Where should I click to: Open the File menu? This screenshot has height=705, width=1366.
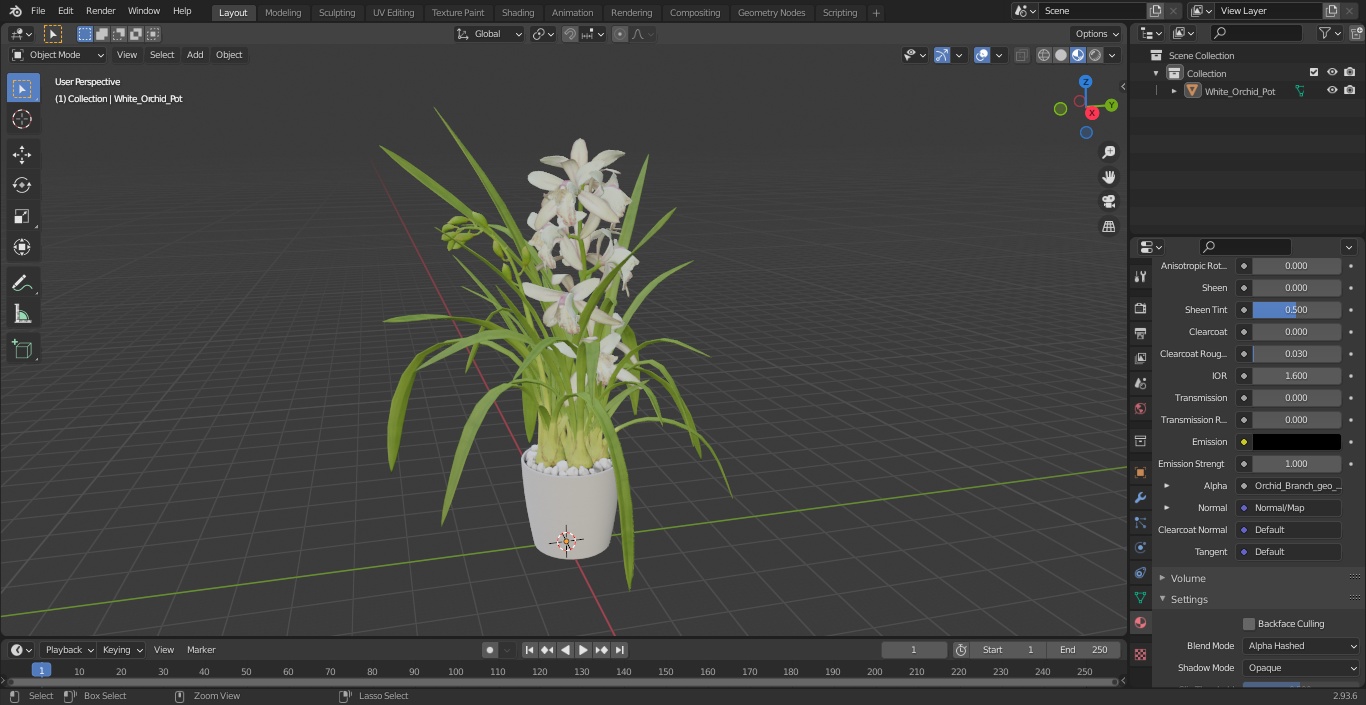click(38, 11)
